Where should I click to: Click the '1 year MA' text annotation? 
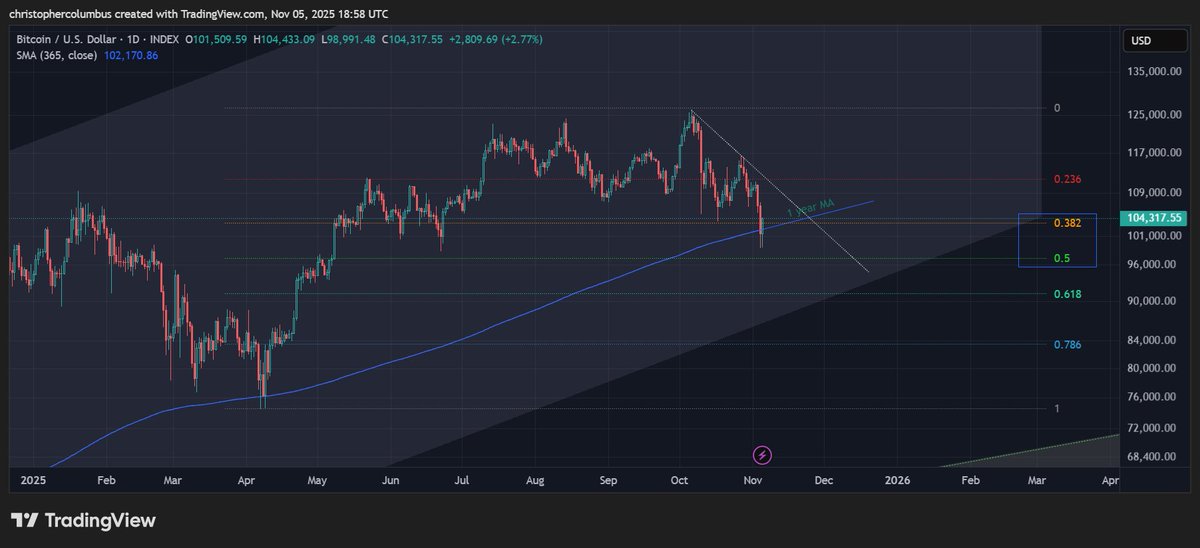pos(810,208)
